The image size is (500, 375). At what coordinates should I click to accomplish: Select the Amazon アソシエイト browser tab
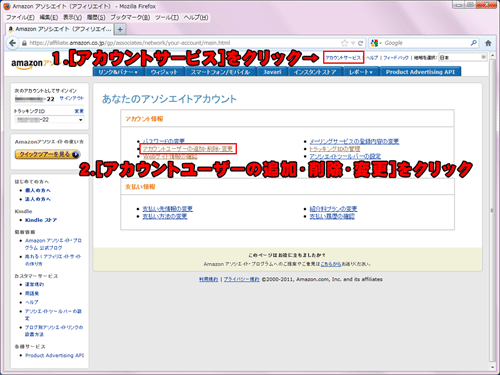(59, 29)
